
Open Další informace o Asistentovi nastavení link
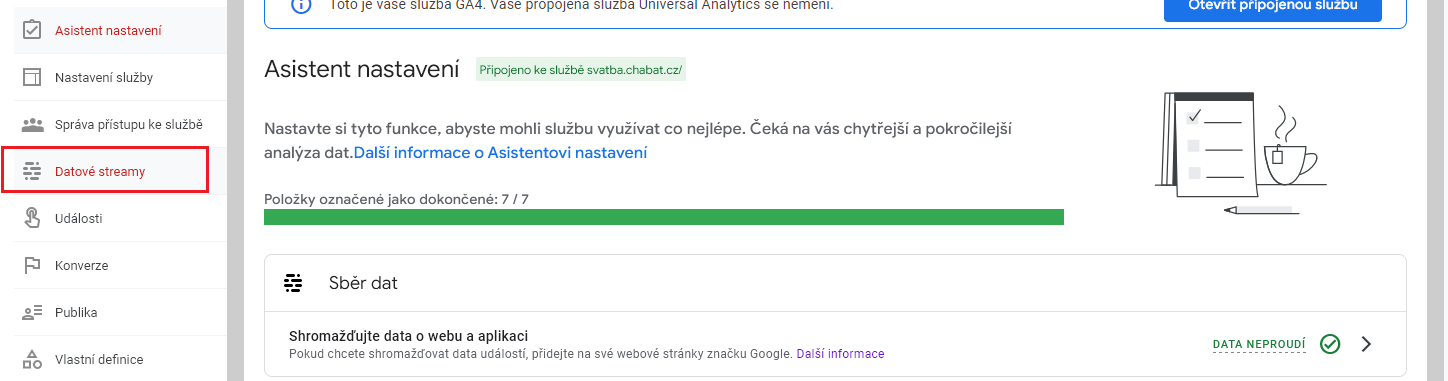(x=500, y=153)
